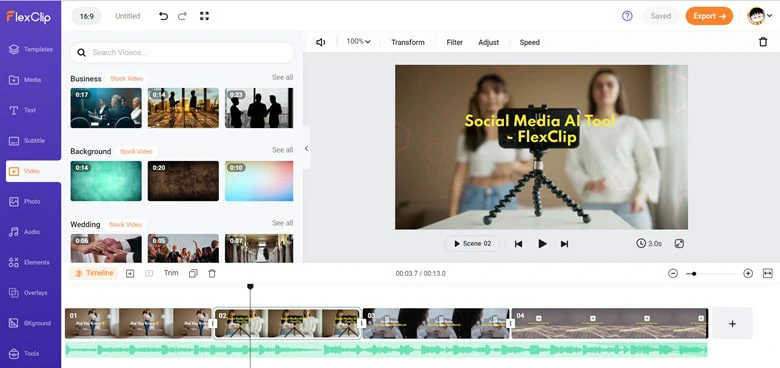Image resolution: width=780 pixels, height=368 pixels.
Task: See all Business videos
Action: click(282, 77)
